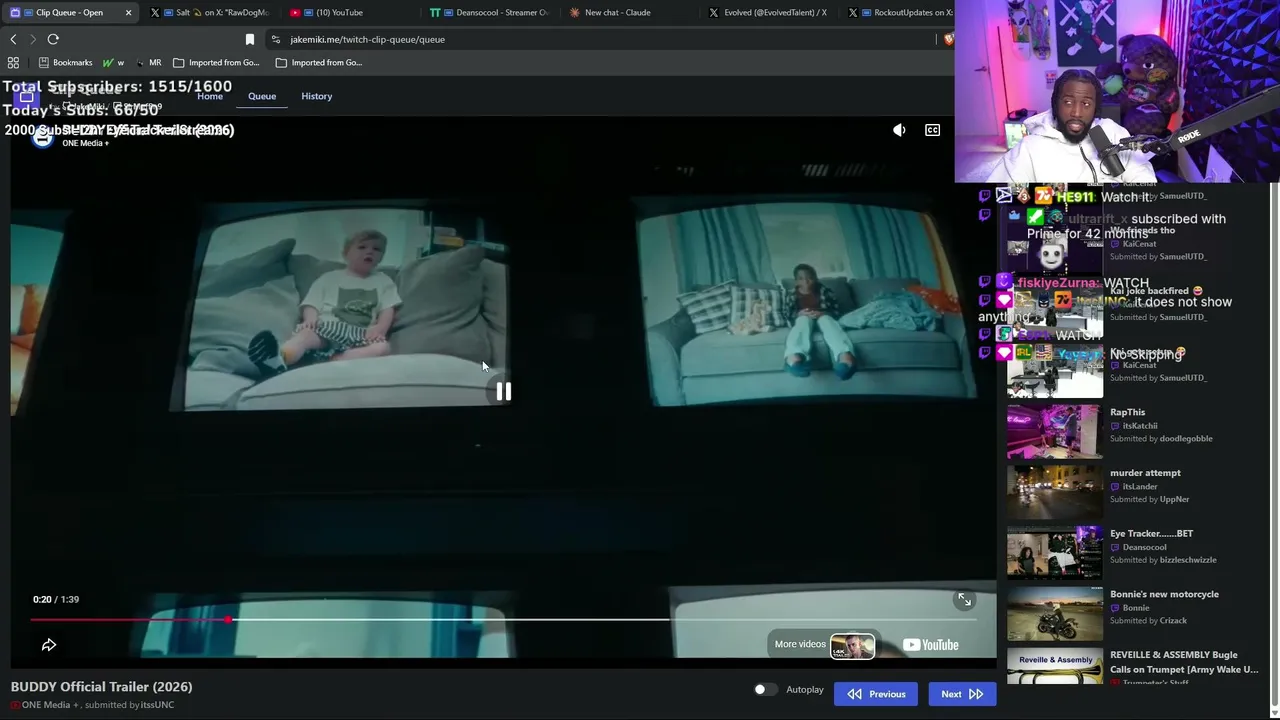1280x720 pixels.
Task: Switch to the Salt on X browser tab
Action: (210, 12)
